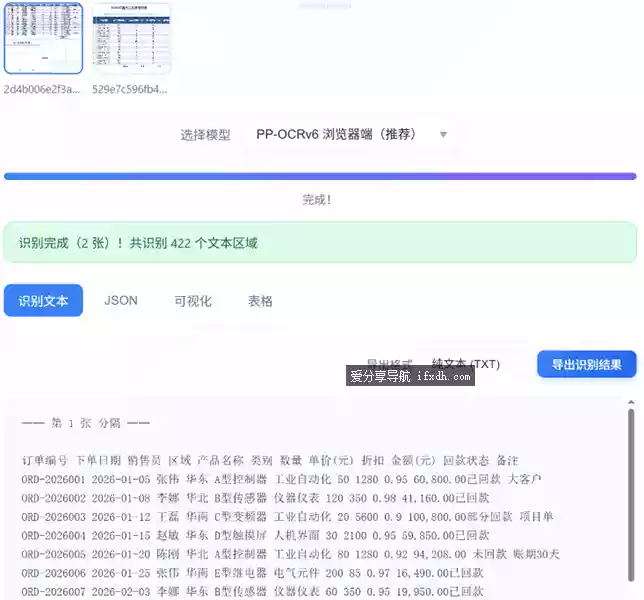Viewport: 644px width, 600px height.
Task: Click the result row ORD-2026003
Action: [x=288, y=517]
